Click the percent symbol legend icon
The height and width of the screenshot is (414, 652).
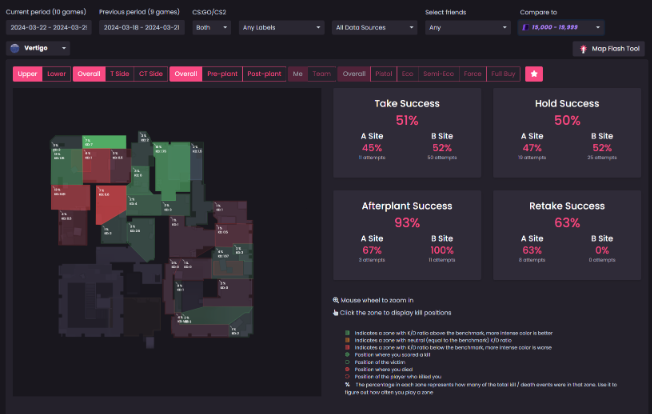point(347,384)
